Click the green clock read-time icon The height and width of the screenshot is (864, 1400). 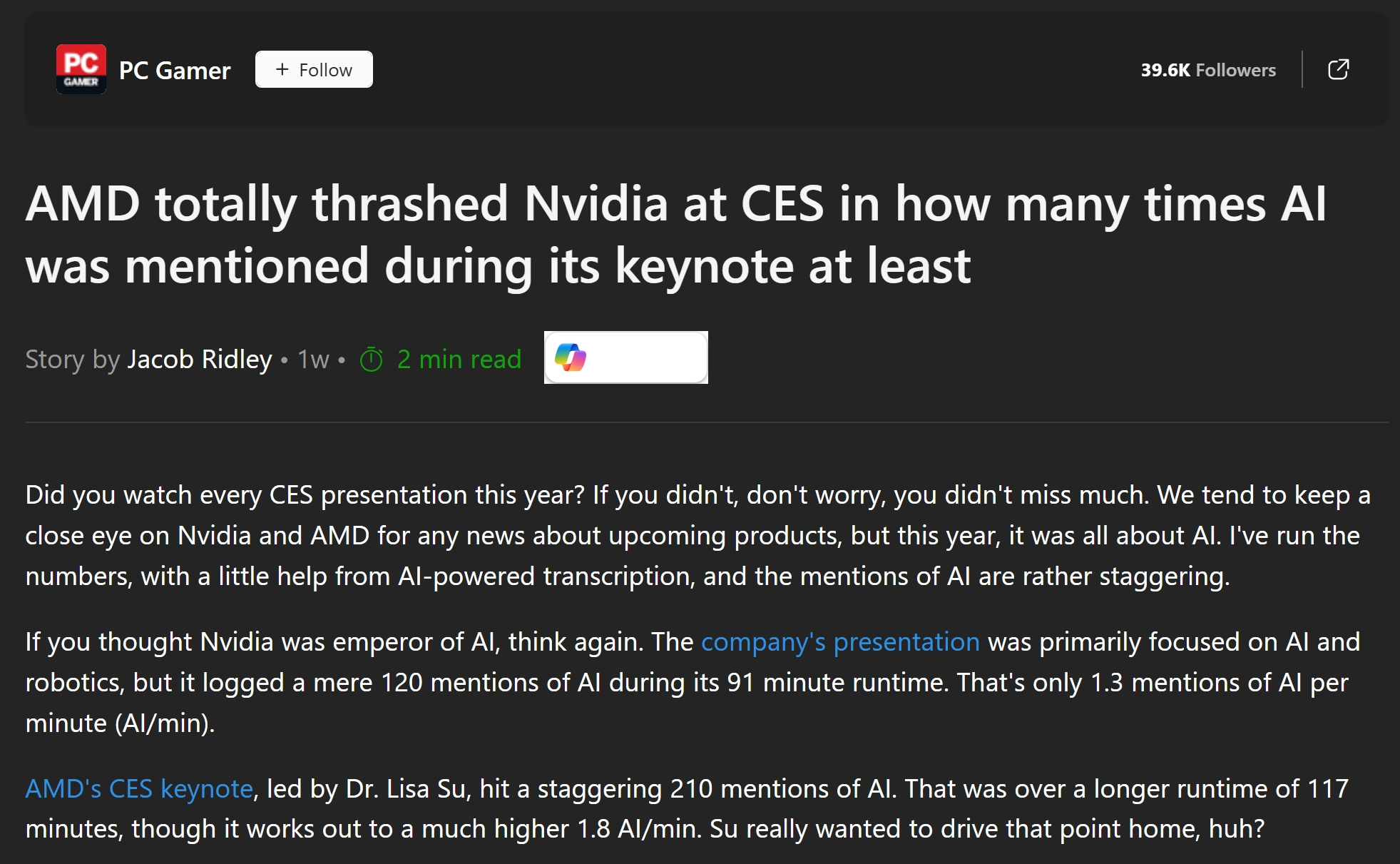pyautogui.click(x=372, y=359)
